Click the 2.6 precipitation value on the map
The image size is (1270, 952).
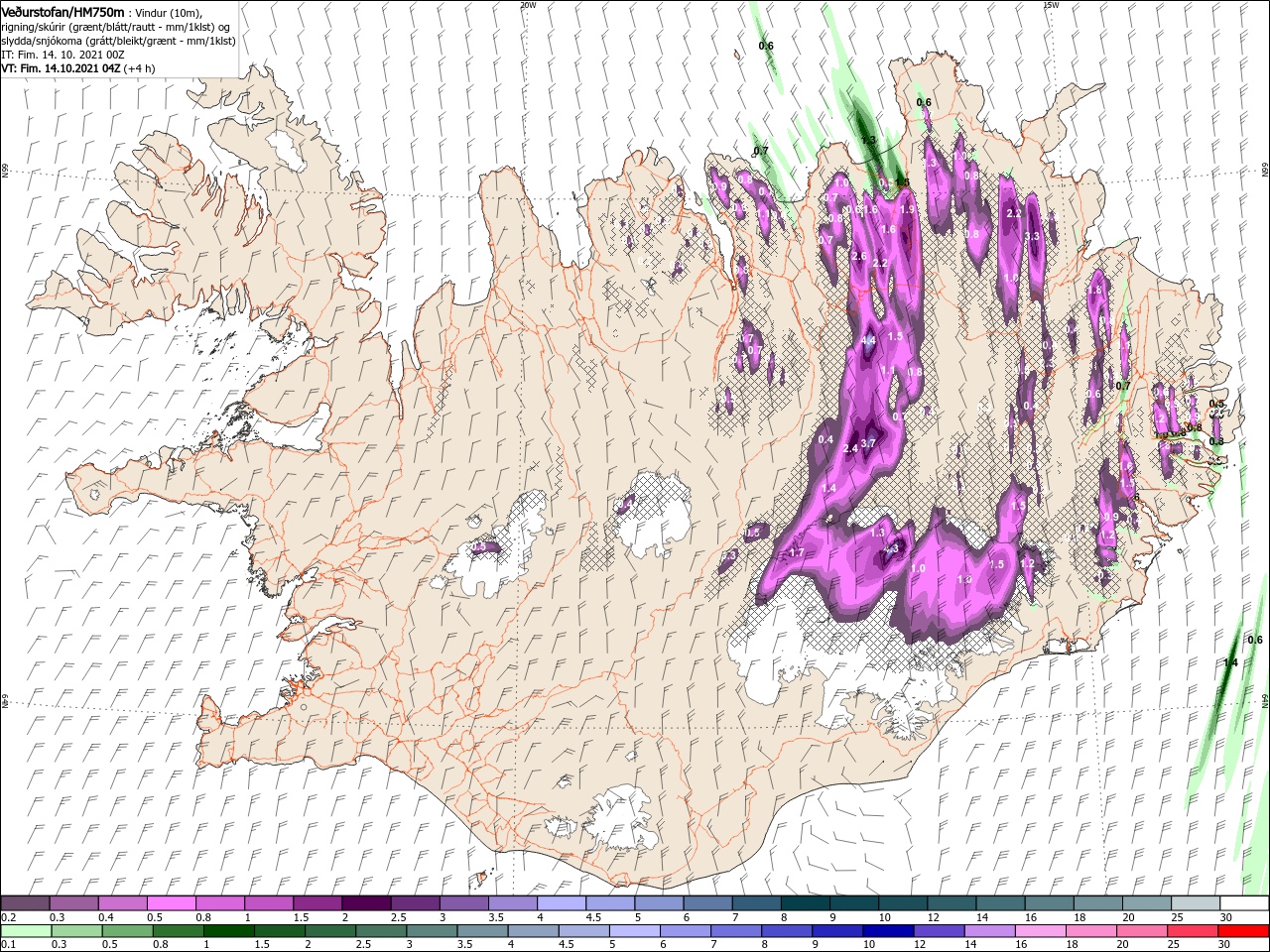(859, 257)
